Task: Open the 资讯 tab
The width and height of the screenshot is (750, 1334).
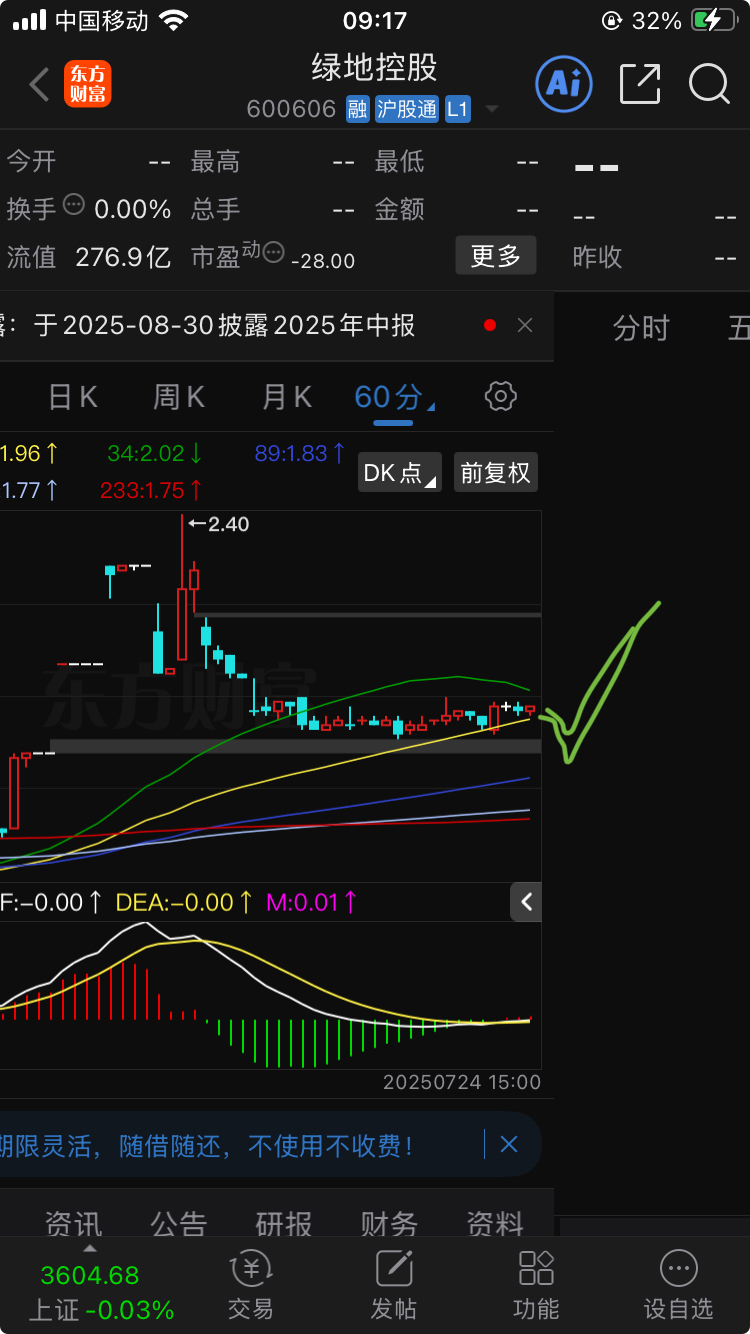Action: [73, 1223]
